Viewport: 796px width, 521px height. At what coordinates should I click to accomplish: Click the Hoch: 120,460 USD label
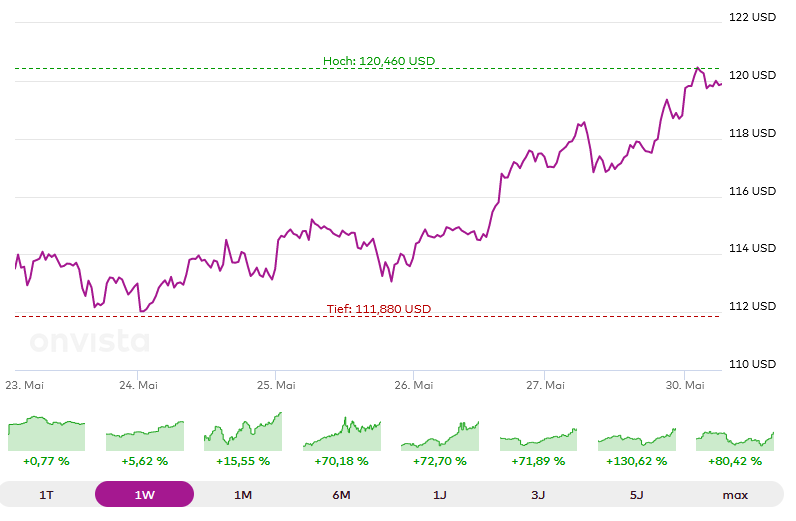(379, 61)
